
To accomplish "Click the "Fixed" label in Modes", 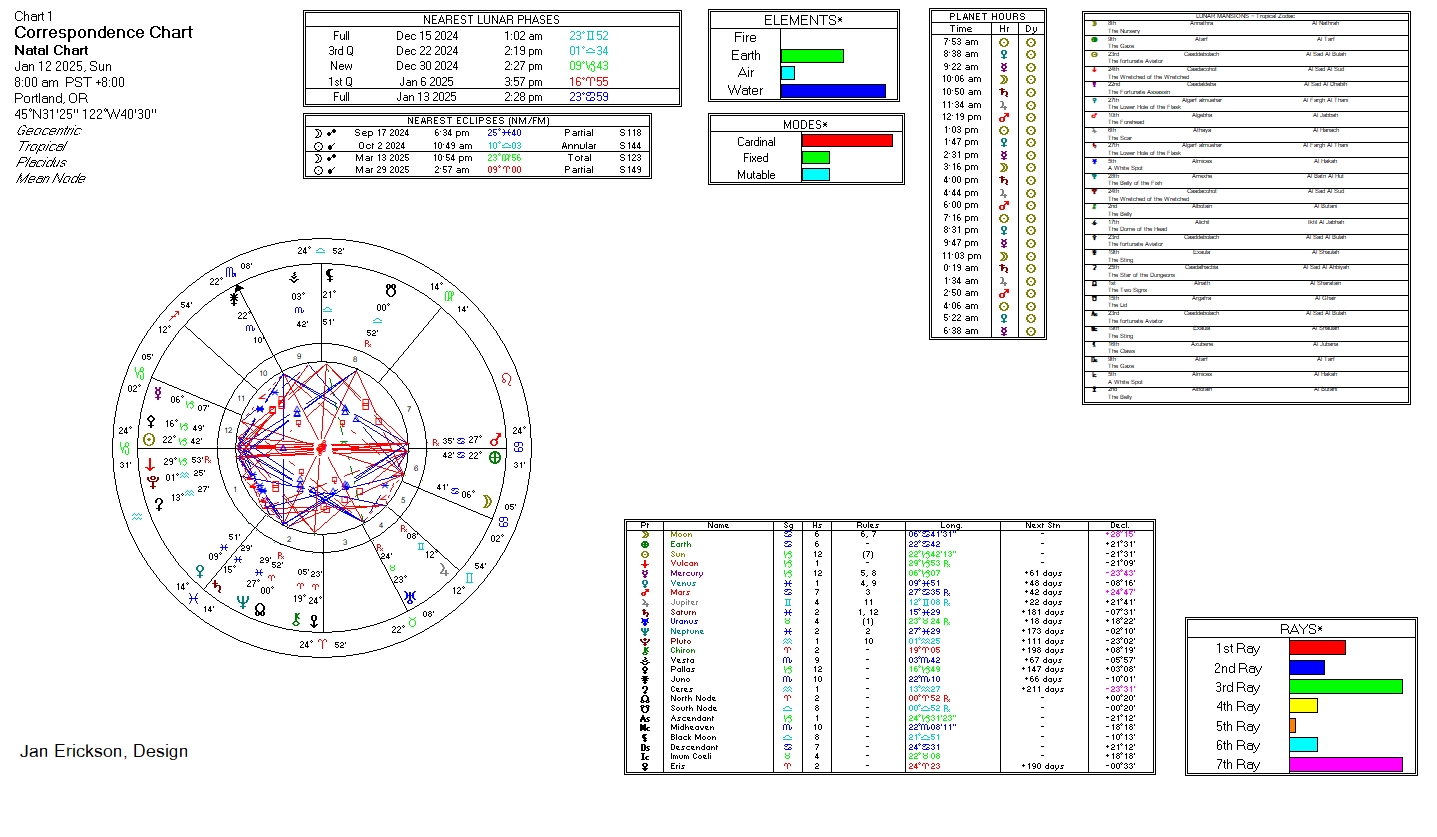I will [x=756, y=158].
